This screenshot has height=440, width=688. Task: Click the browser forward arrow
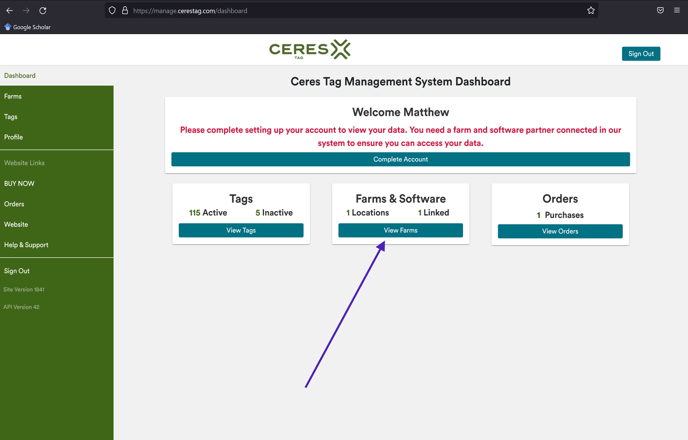pos(26,11)
